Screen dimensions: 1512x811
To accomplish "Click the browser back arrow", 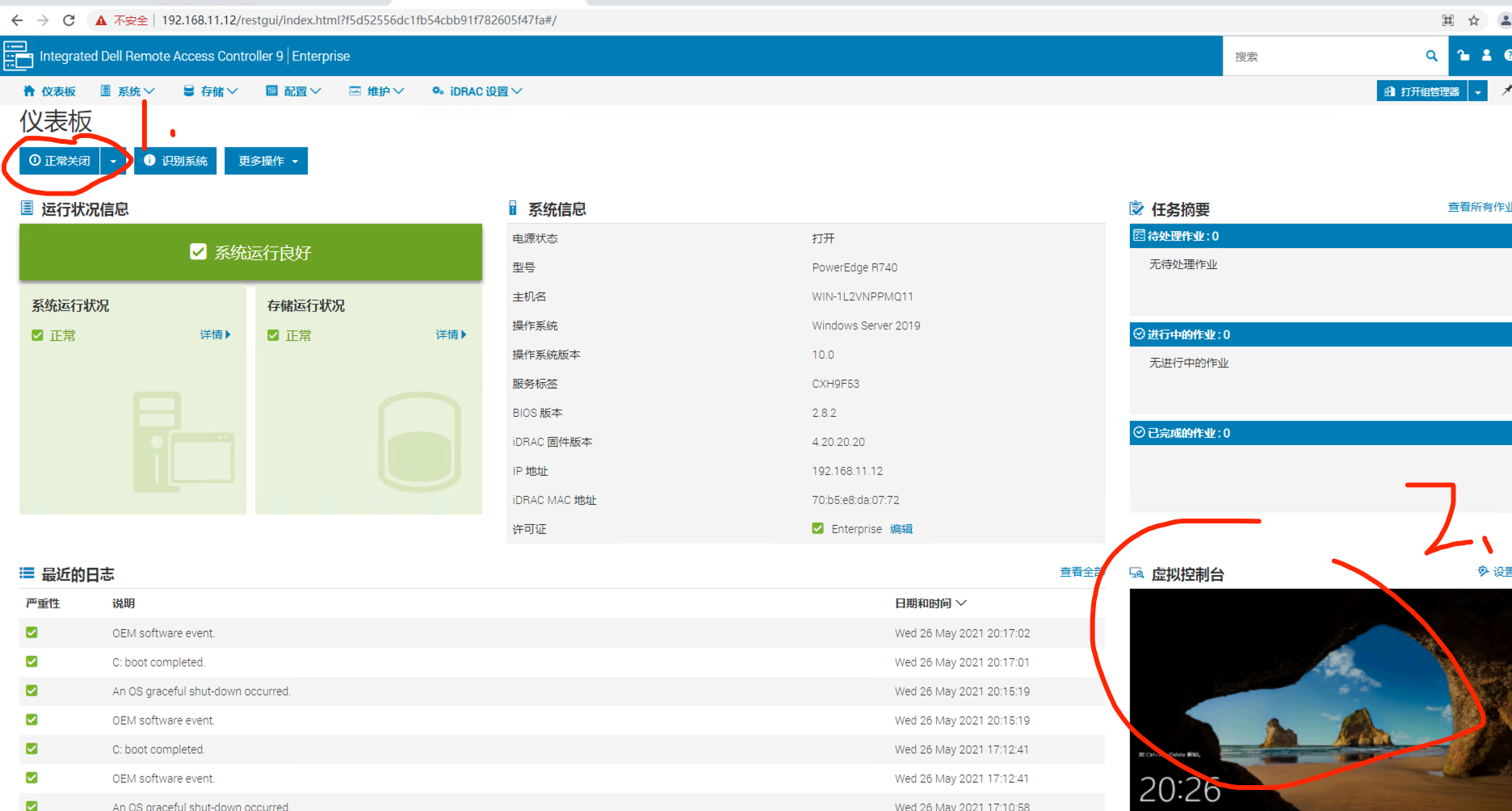I will 17,20.
